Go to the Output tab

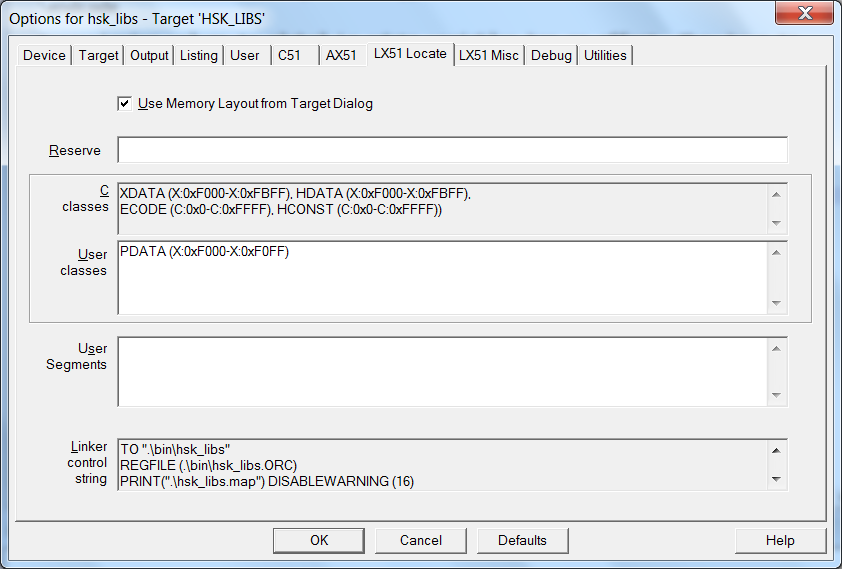point(149,55)
